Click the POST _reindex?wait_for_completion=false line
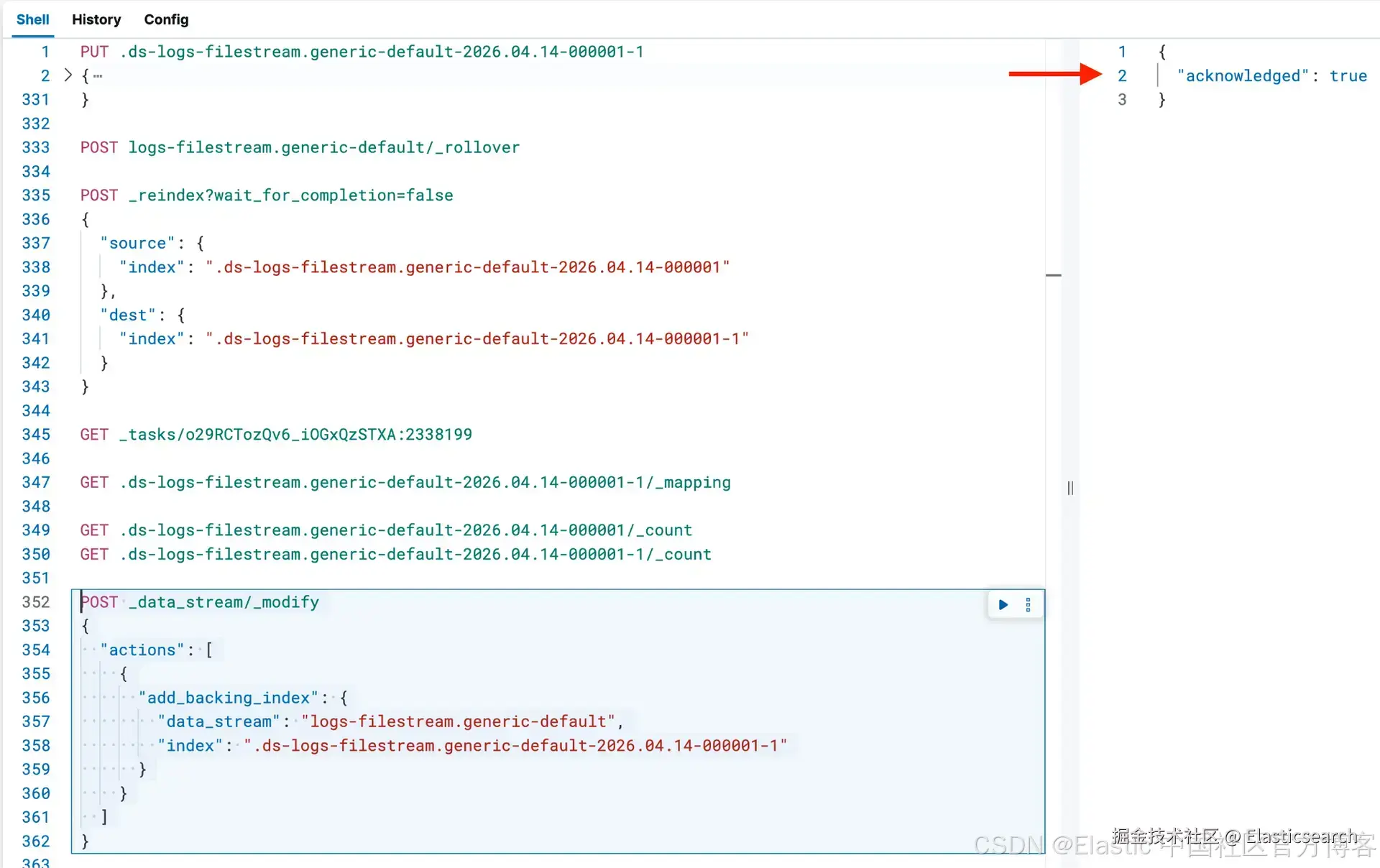 click(267, 195)
